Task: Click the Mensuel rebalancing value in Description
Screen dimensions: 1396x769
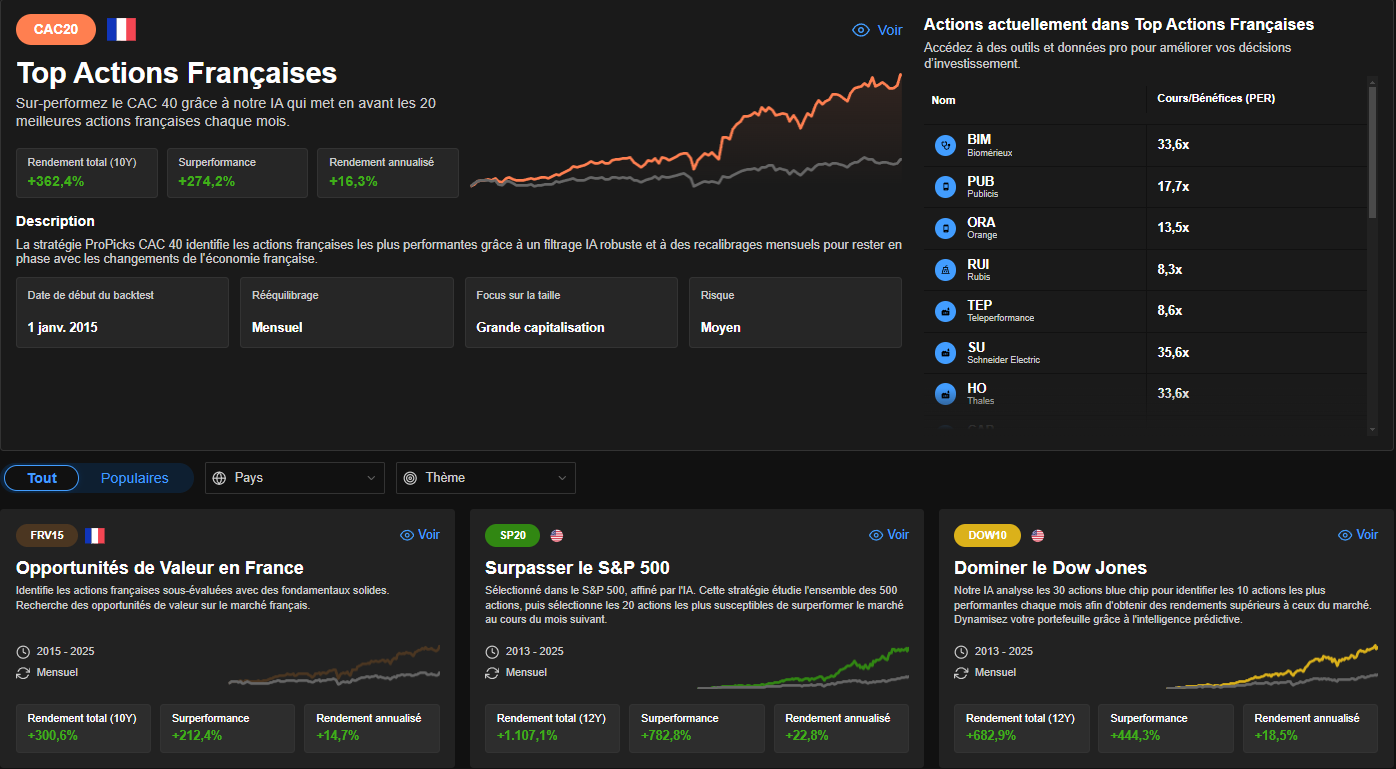Action: pos(277,328)
